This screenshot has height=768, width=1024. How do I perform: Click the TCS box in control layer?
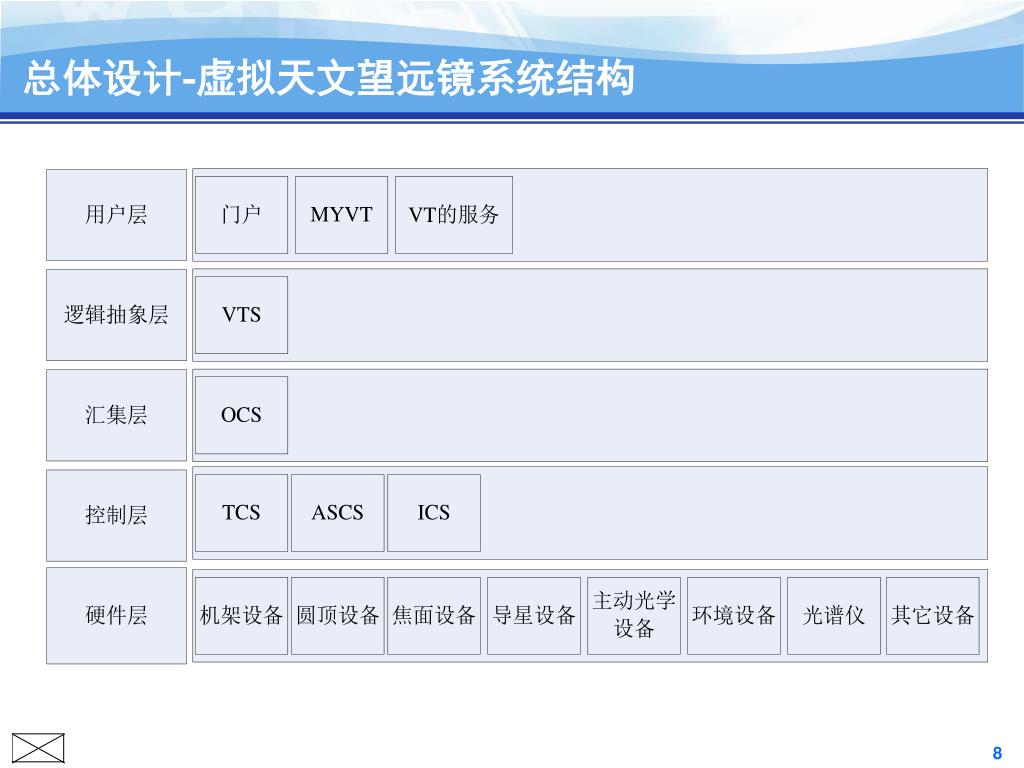(x=242, y=513)
